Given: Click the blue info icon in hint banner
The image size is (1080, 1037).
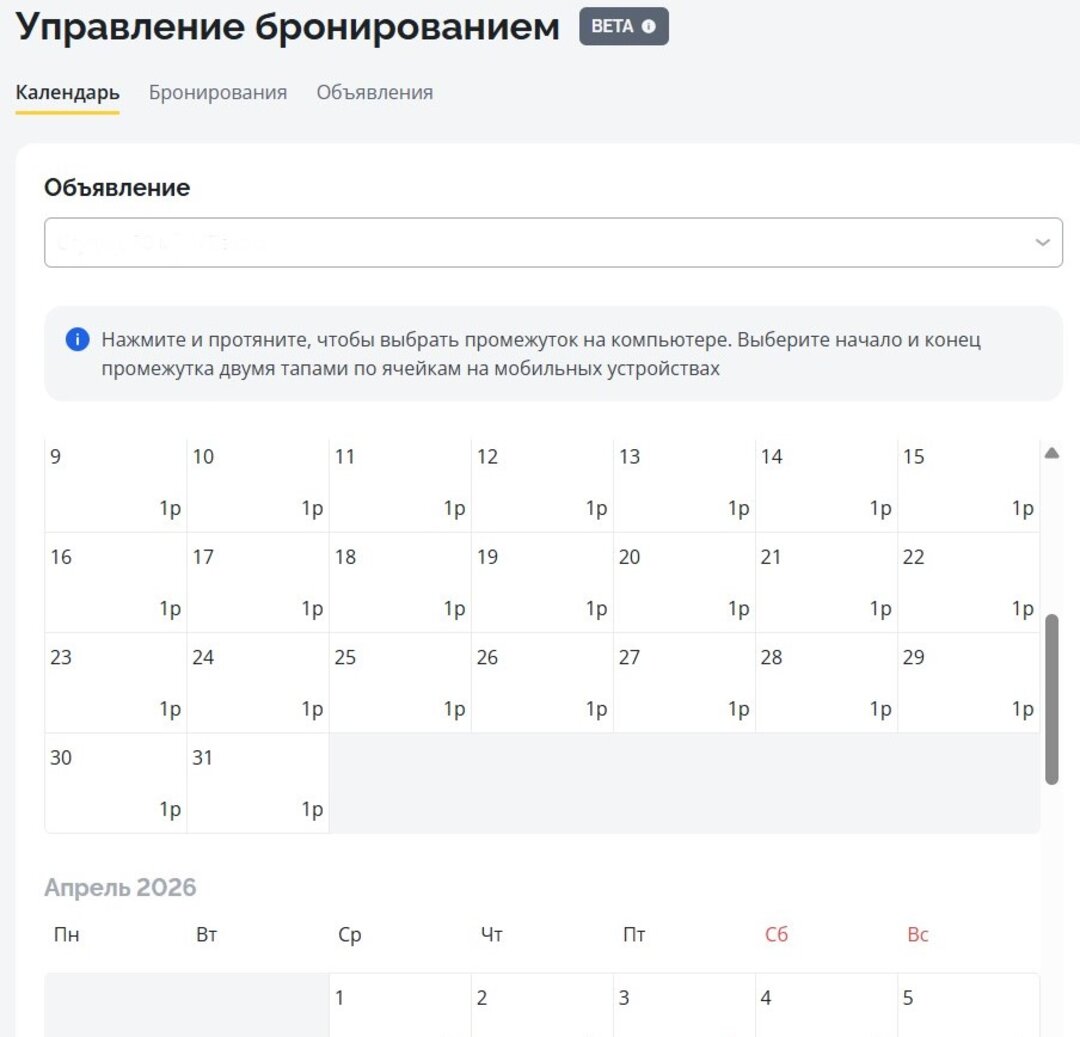Looking at the screenshot, I should tap(77, 340).
